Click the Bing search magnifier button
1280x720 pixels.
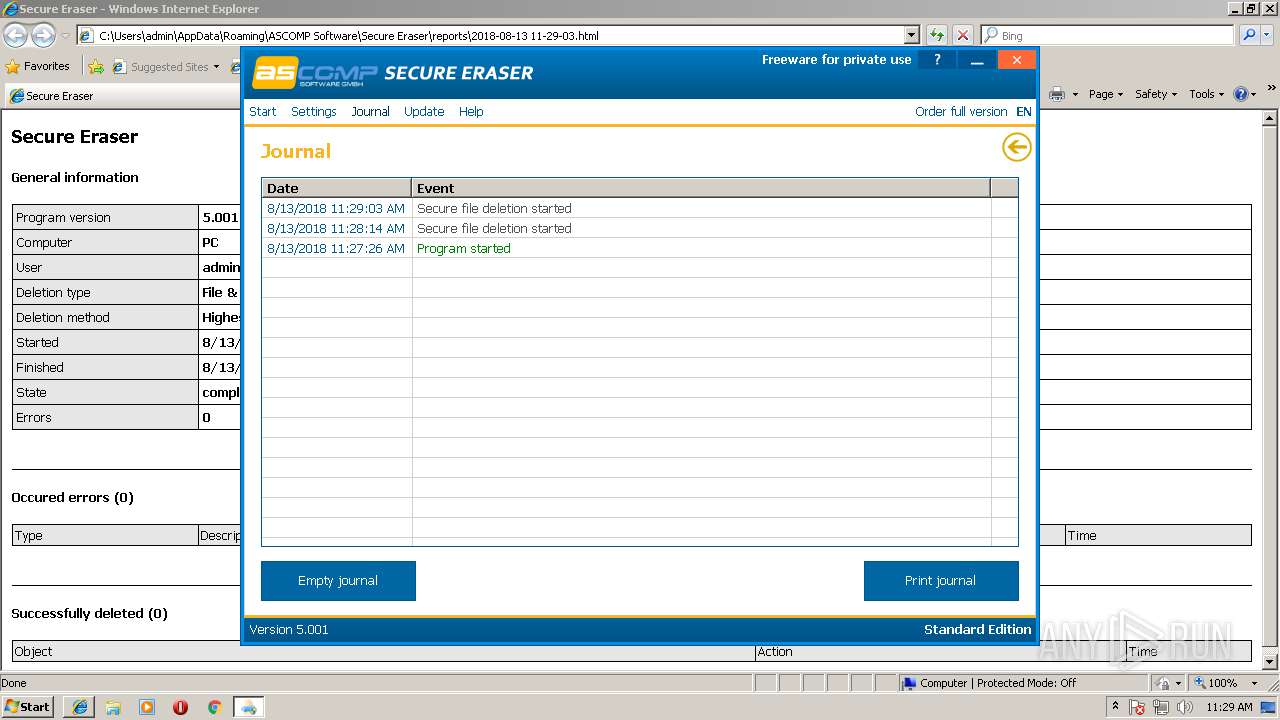pyautogui.click(x=1249, y=35)
